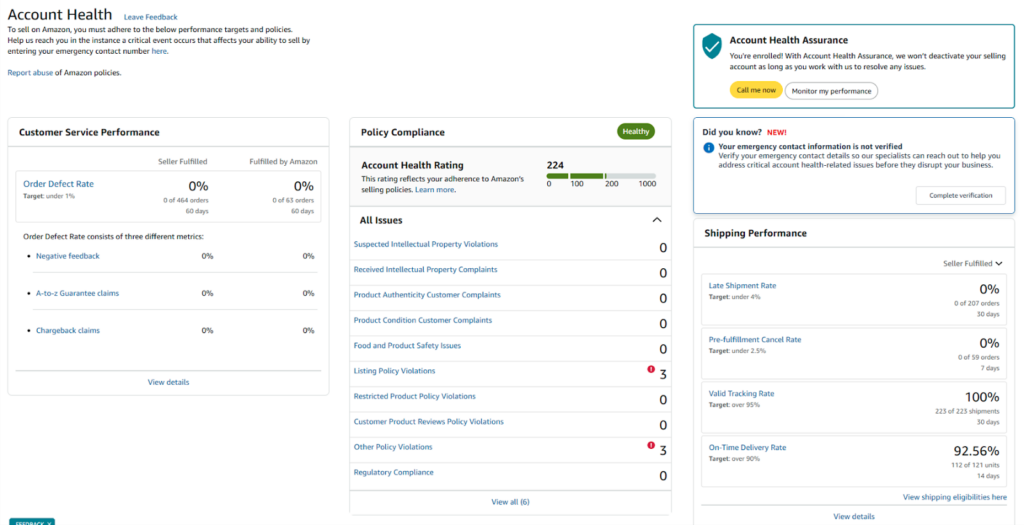The height and width of the screenshot is (525, 1024).
Task: Open Food and Product Safety Issues
Action: [407, 345]
